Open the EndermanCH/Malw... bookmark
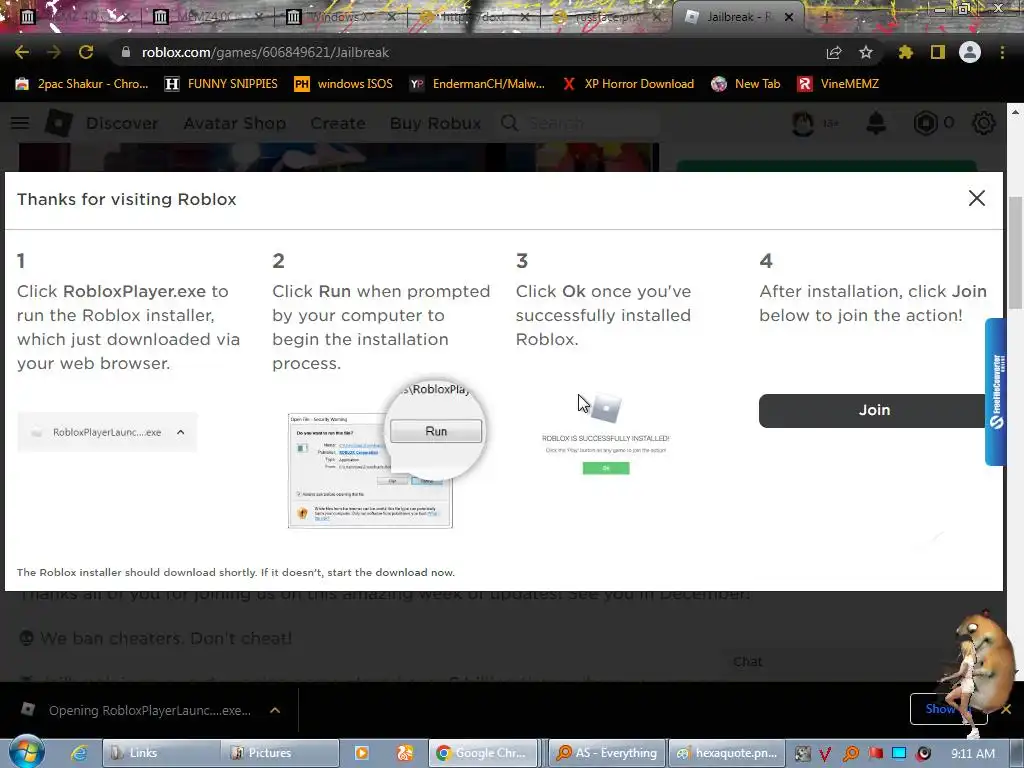 click(477, 84)
